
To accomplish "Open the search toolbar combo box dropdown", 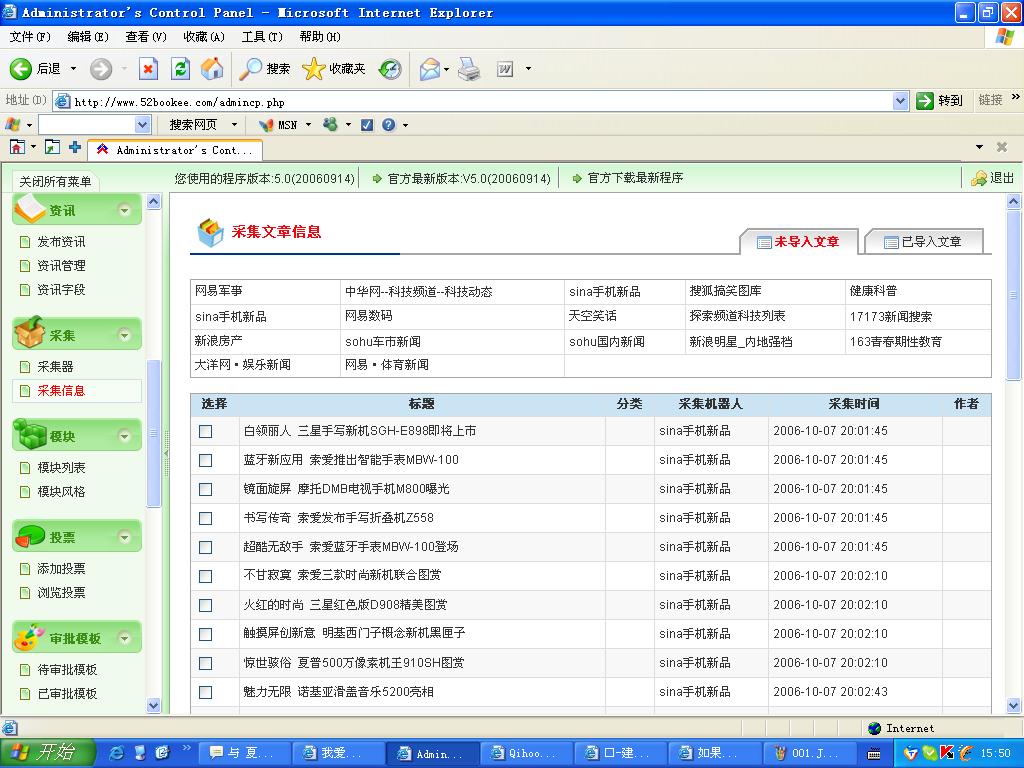I will 142,125.
